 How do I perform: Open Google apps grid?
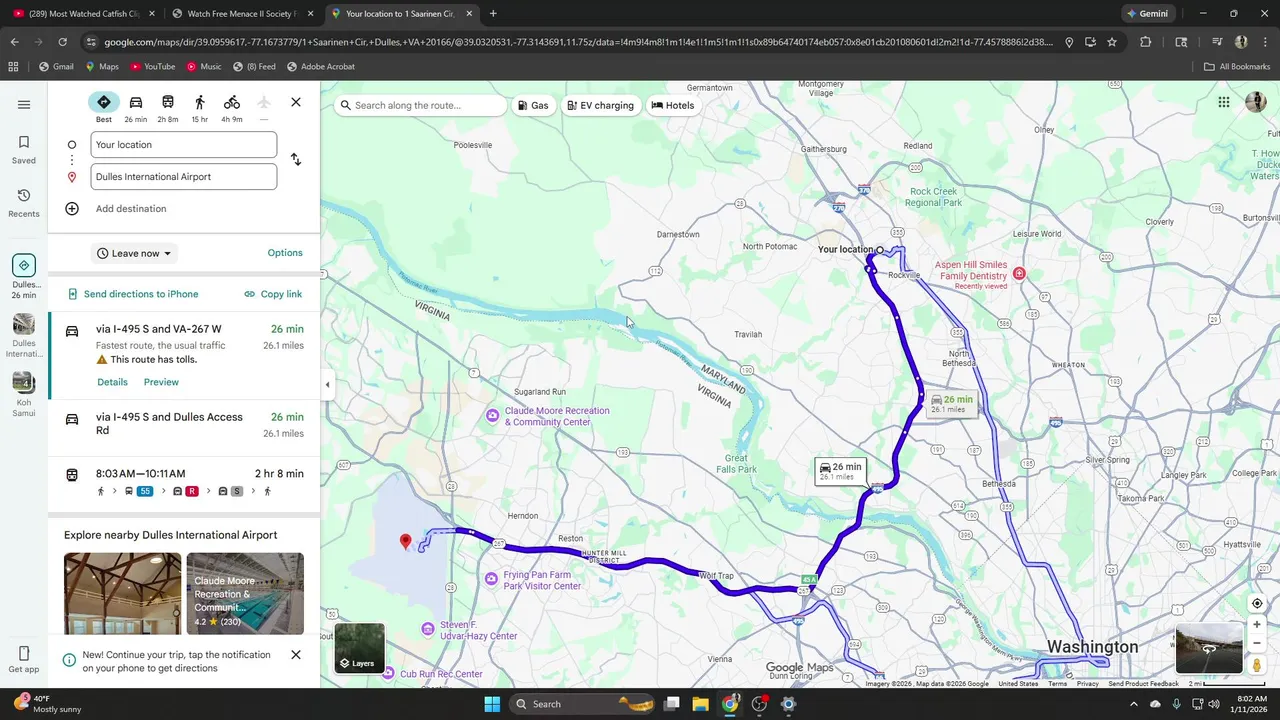(1224, 102)
